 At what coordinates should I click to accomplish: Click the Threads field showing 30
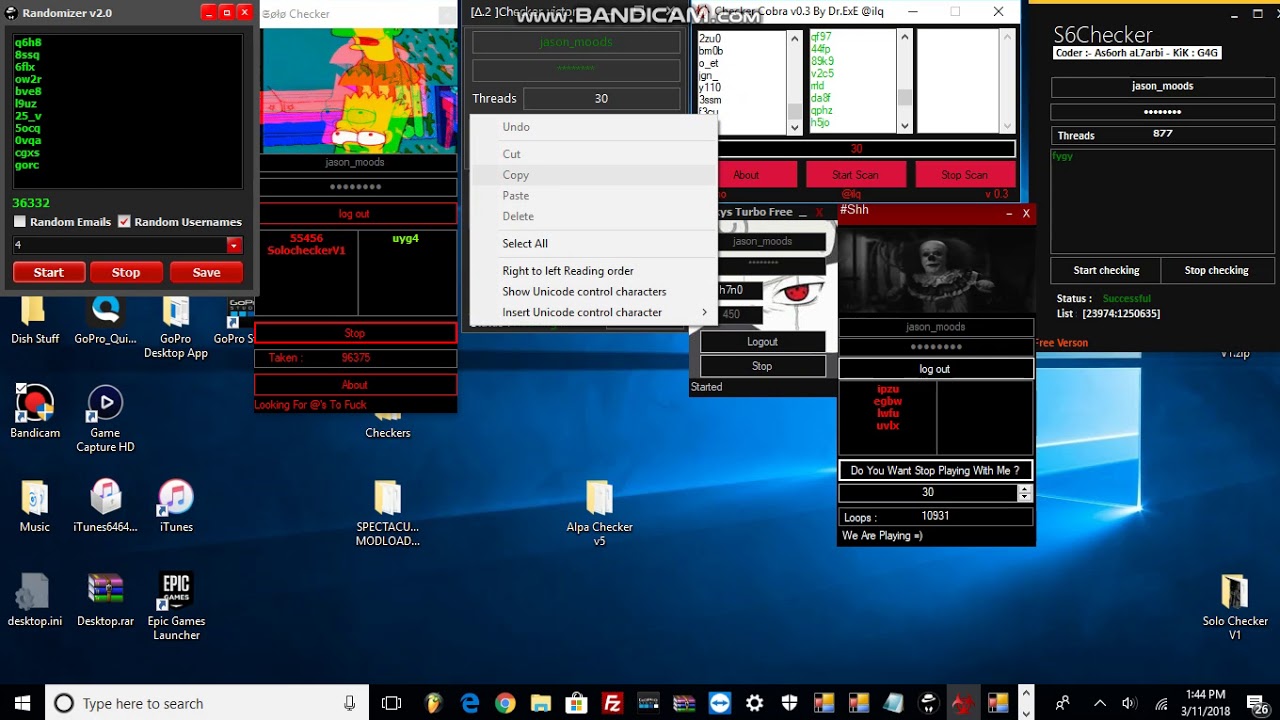[601, 98]
